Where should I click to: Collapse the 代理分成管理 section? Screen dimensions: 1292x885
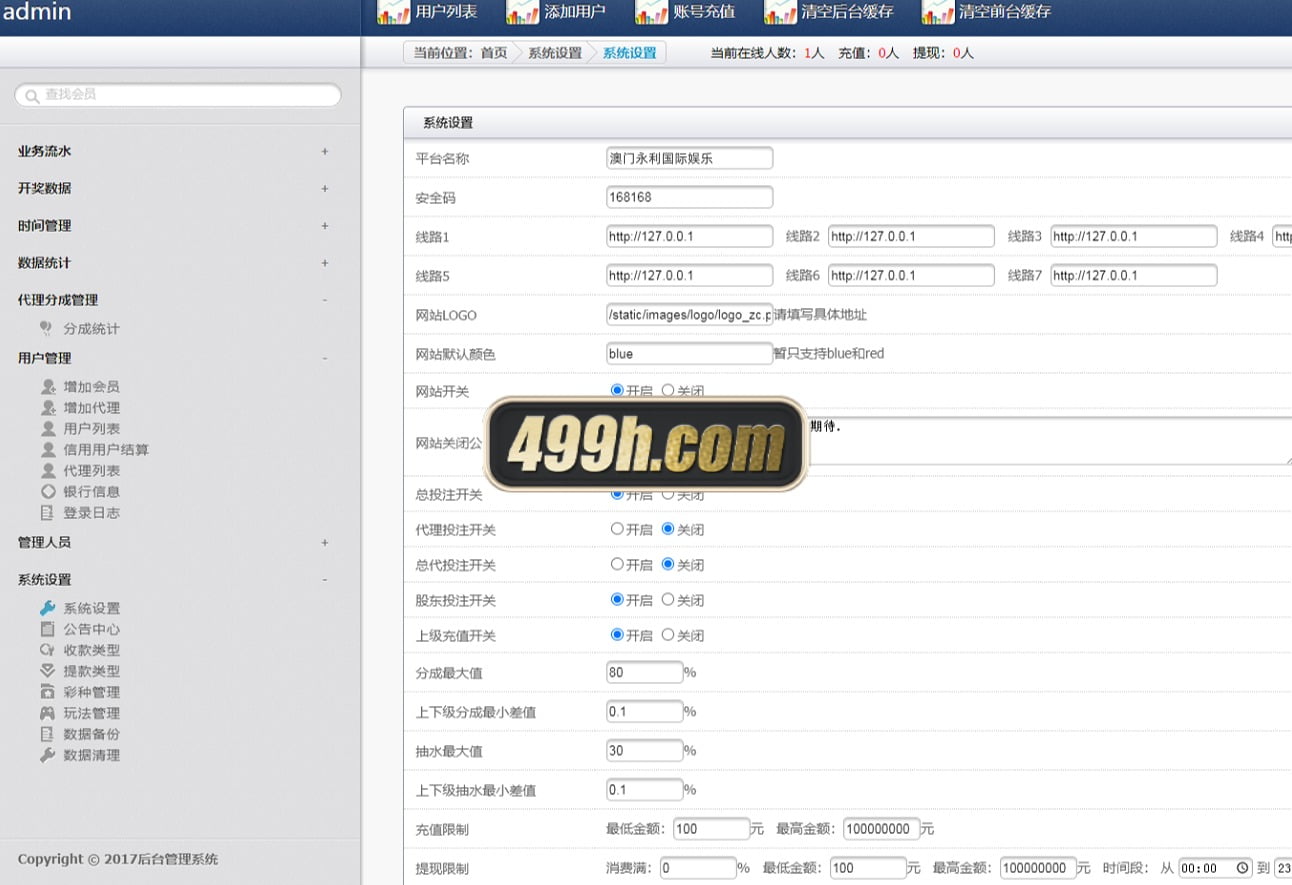tap(325, 300)
